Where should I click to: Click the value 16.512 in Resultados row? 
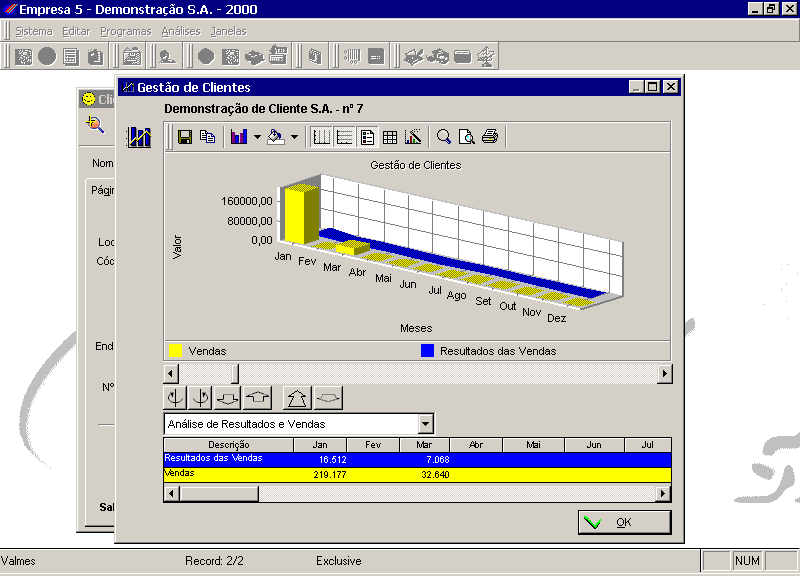point(333,459)
